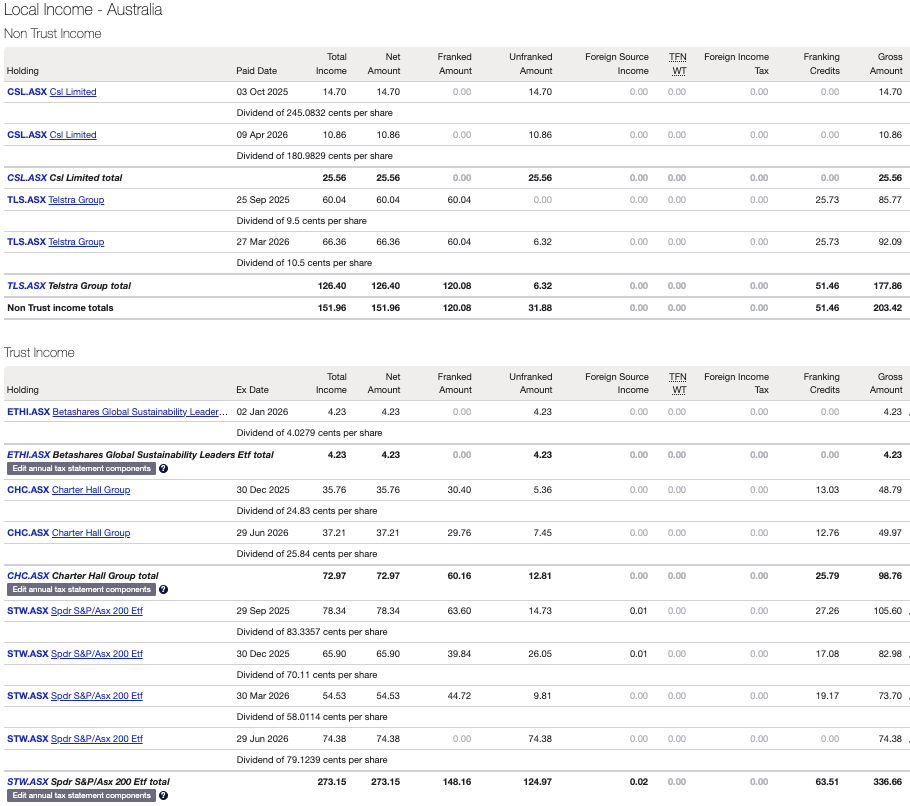910x806 pixels.
Task: Click CSL.ASX code in 03 Oct 2025 row
Action: (27, 92)
